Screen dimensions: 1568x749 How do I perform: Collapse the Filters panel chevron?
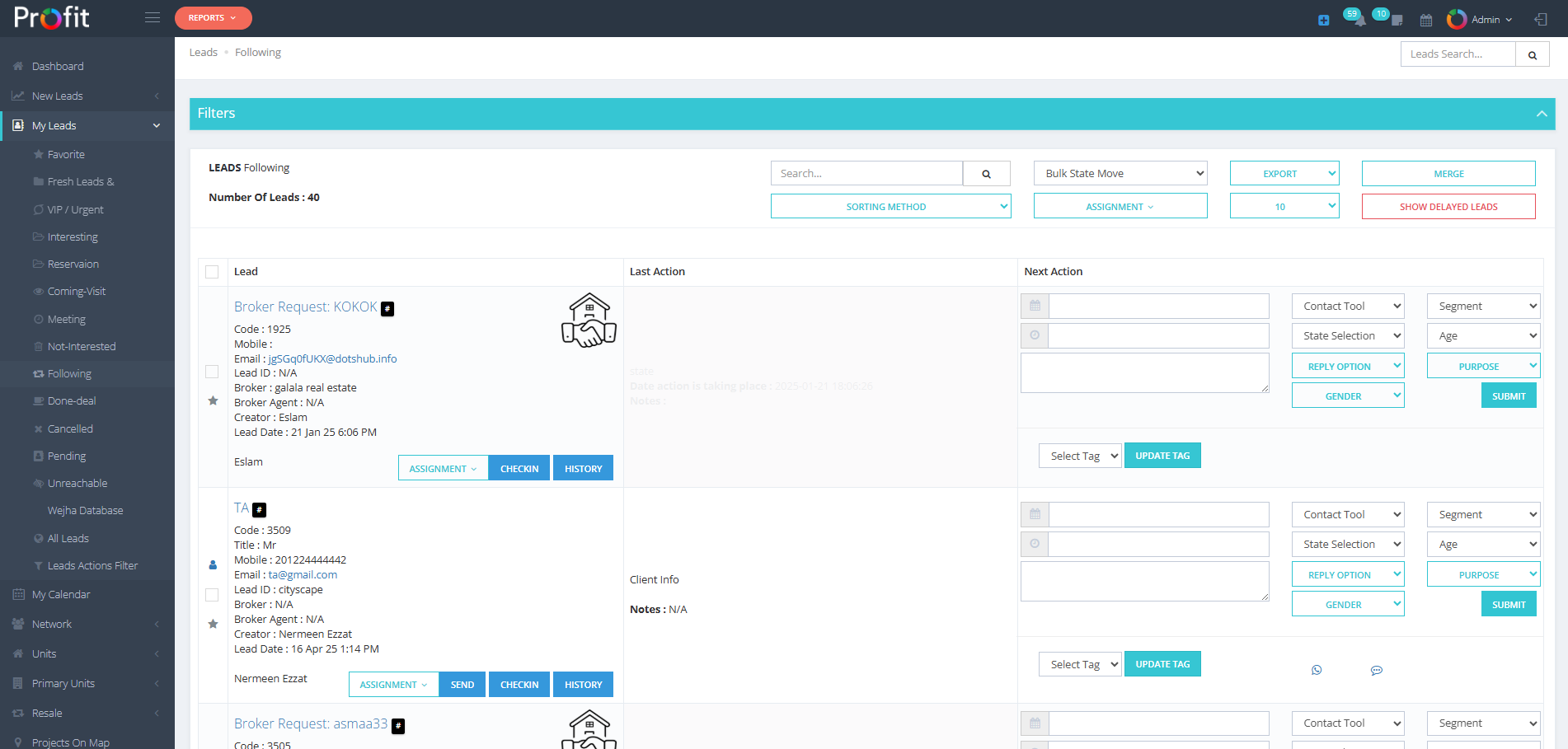click(x=1541, y=114)
